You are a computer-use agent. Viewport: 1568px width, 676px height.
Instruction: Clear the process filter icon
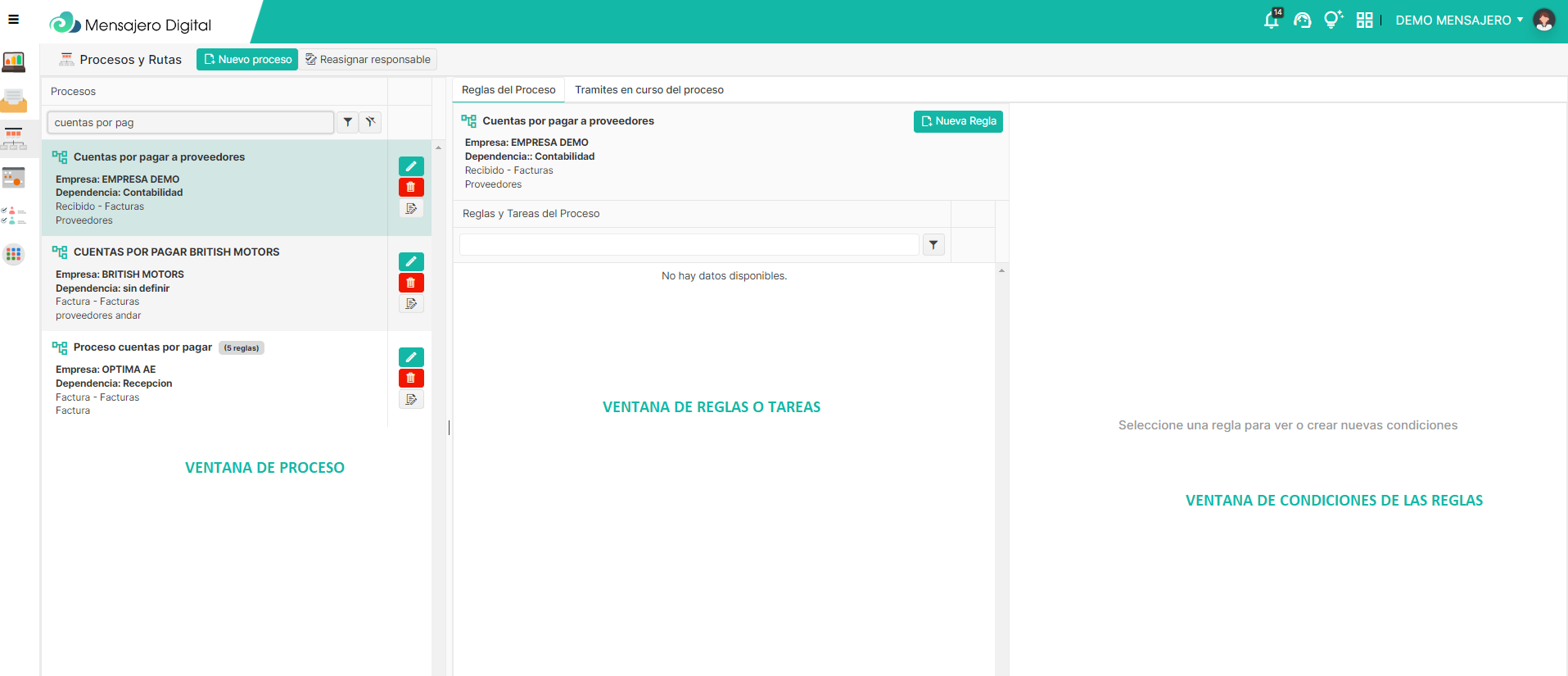pyautogui.click(x=371, y=122)
